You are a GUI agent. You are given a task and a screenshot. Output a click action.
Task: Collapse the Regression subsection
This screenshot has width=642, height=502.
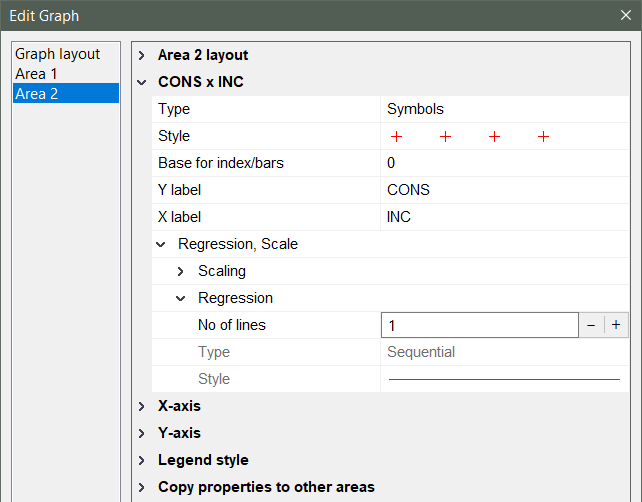click(181, 298)
